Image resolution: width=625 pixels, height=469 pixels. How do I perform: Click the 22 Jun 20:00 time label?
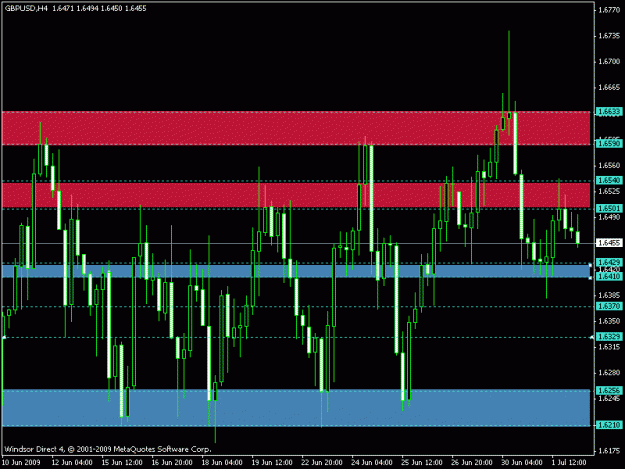point(322,463)
